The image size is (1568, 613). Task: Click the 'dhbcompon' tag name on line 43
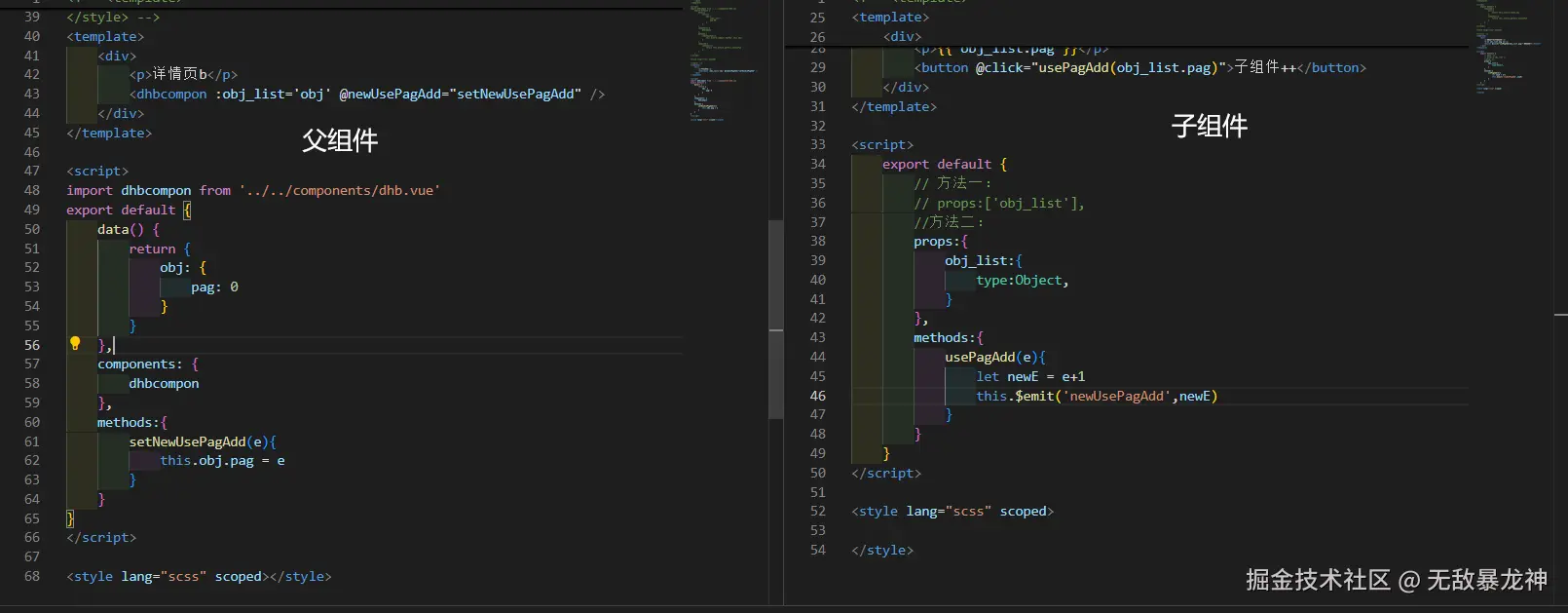(x=171, y=94)
